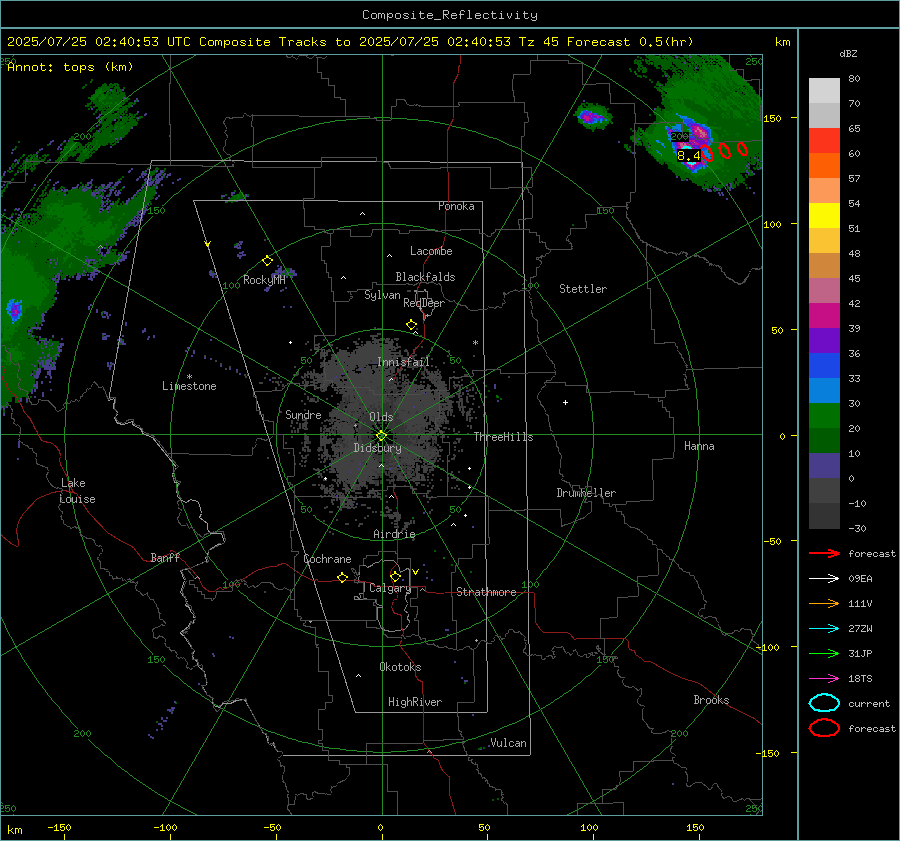Click the 'Annot: tops (km)' annotation label
The image size is (900, 841).
click(x=70, y=67)
